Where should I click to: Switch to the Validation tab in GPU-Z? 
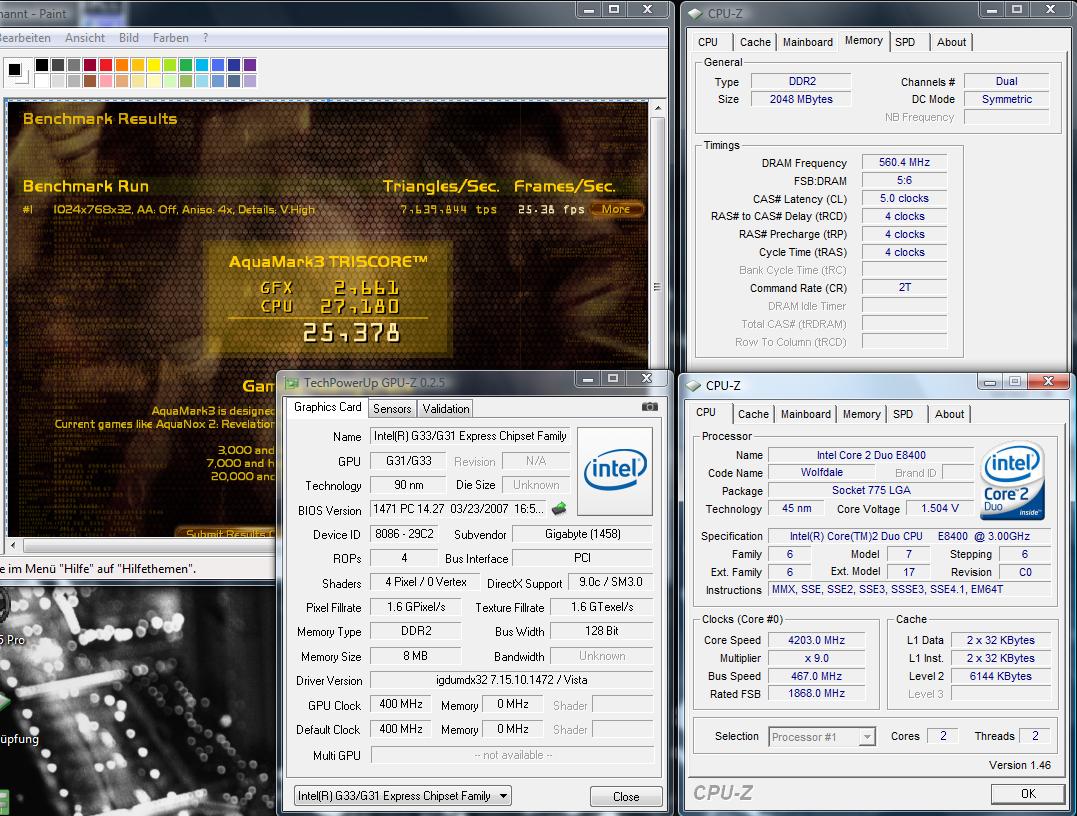coord(446,409)
